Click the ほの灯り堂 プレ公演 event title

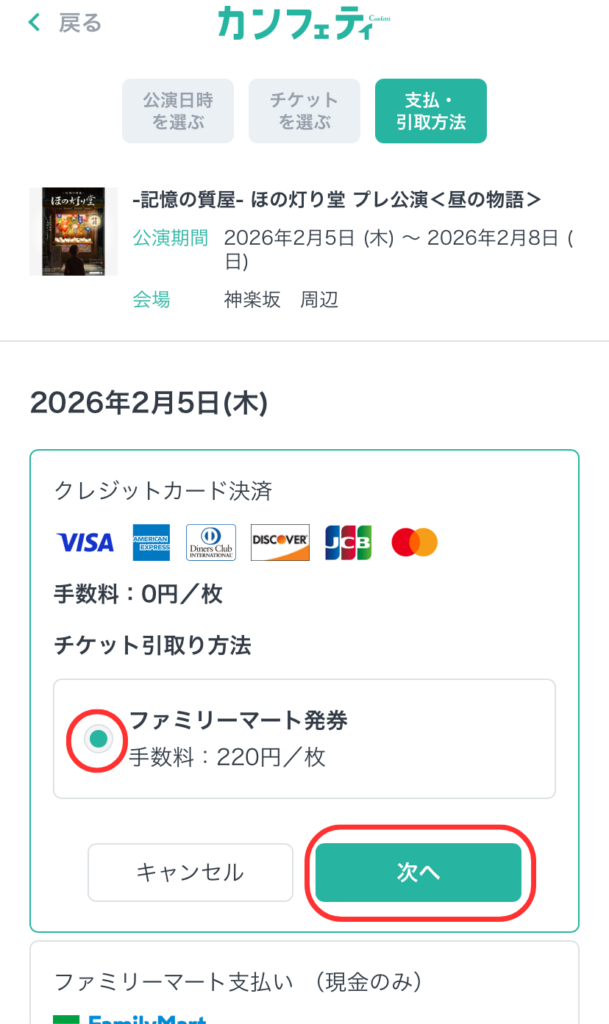coord(337,200)
